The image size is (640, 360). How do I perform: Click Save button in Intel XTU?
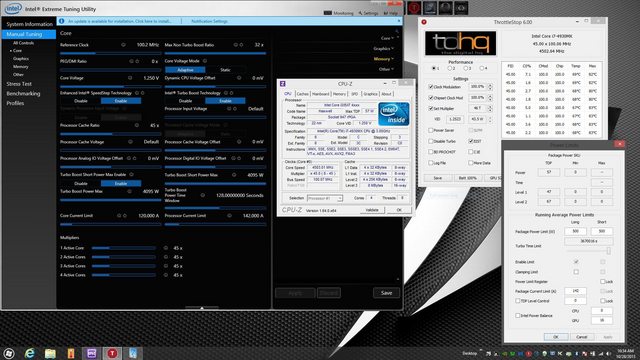coord(387,293)
